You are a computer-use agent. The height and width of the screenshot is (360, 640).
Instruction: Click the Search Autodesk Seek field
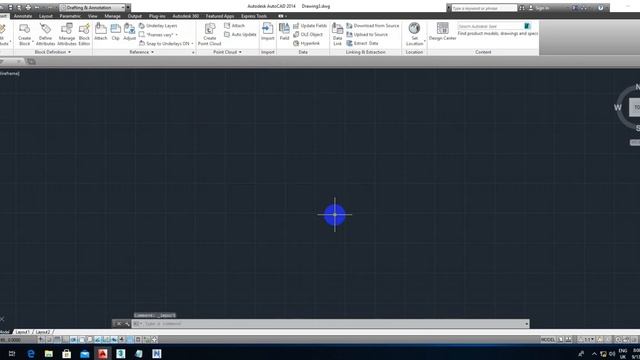click(491, 26)
